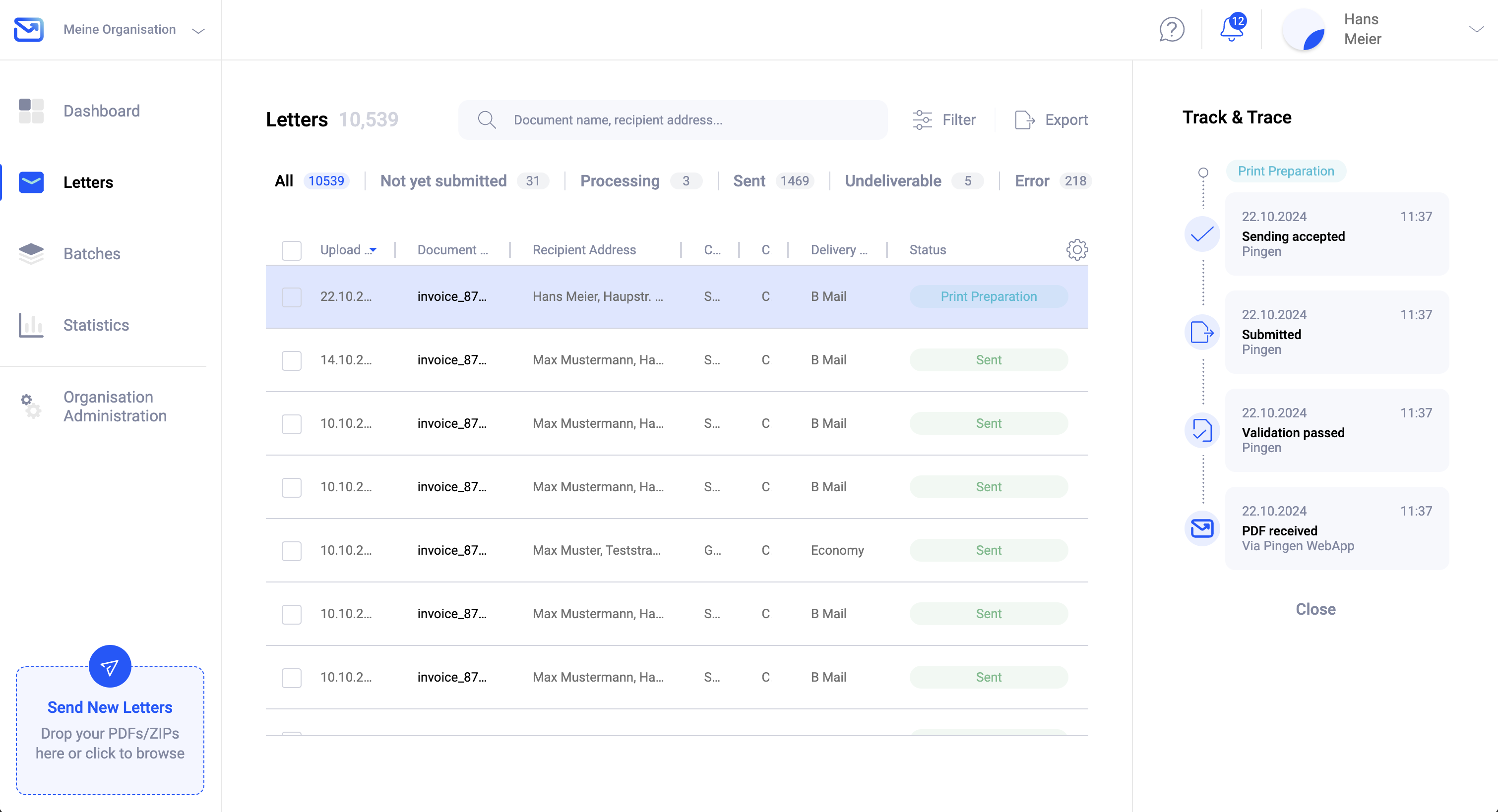The image size is (1498, 812).
Task: Click the Sending accepted checkmark icon
Action: point(1202,234)
